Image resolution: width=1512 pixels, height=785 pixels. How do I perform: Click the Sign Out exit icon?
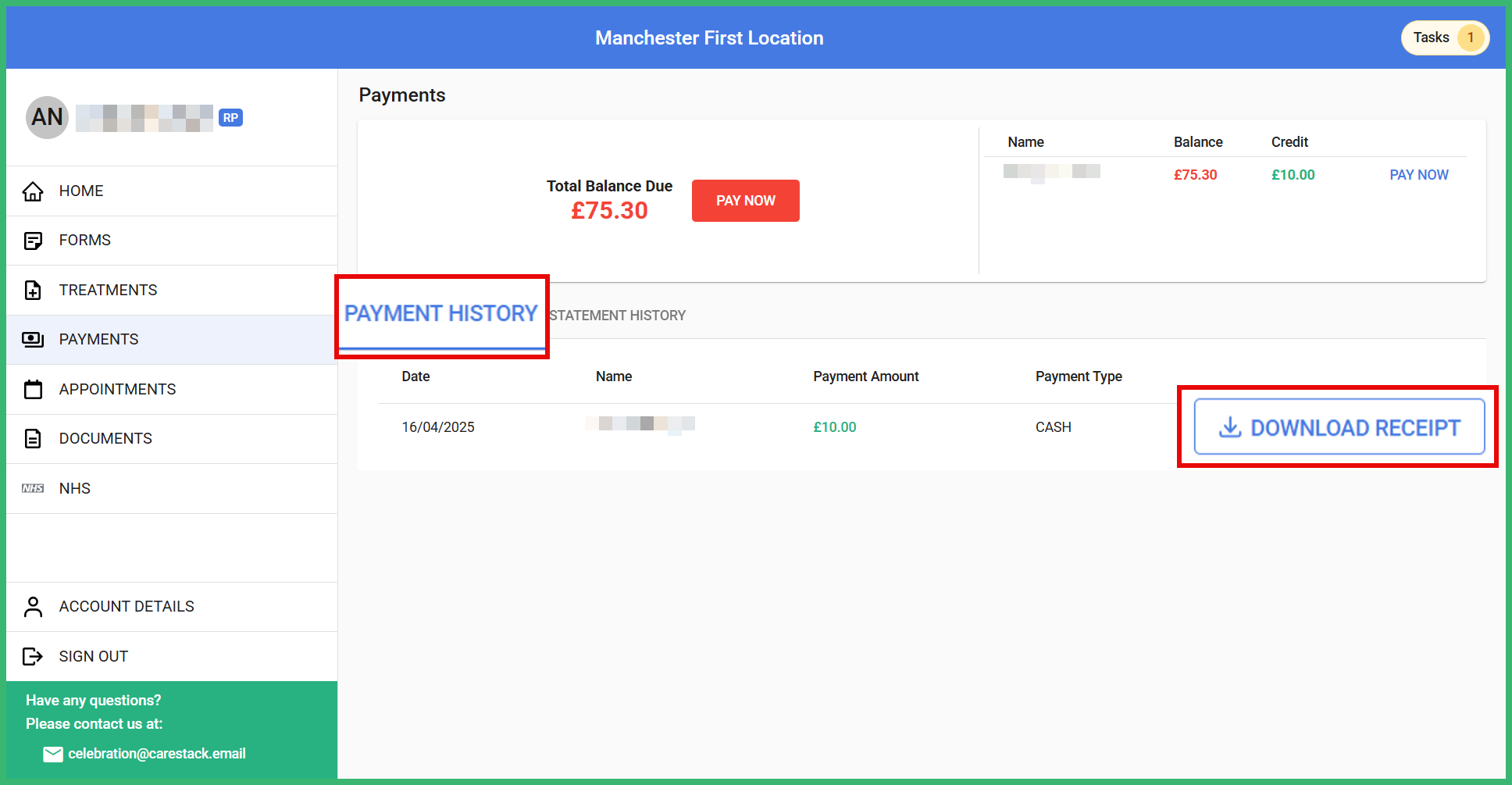(x=33, y=656)
